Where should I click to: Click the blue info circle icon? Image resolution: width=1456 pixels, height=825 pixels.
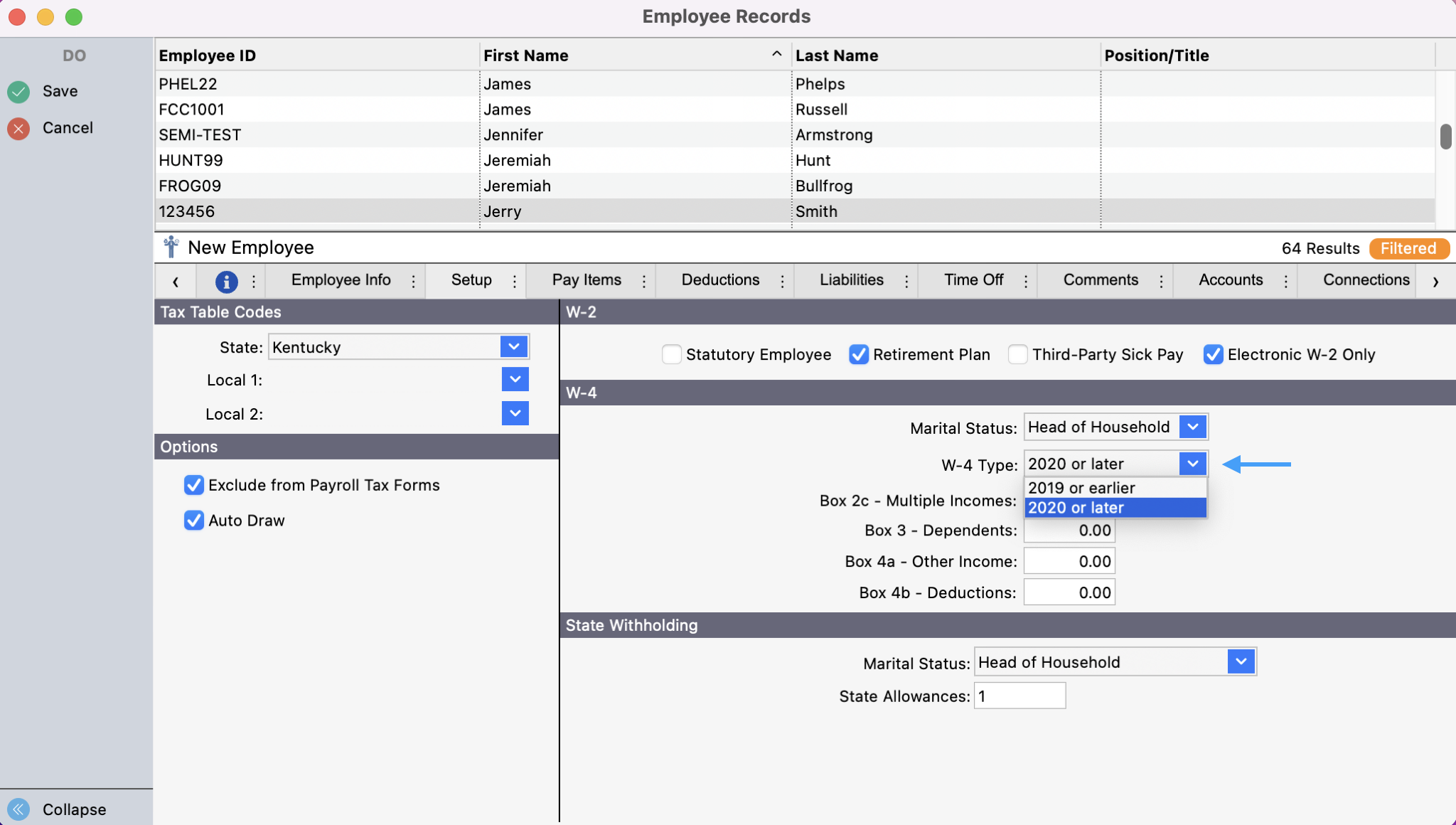[x=226, y=282]
